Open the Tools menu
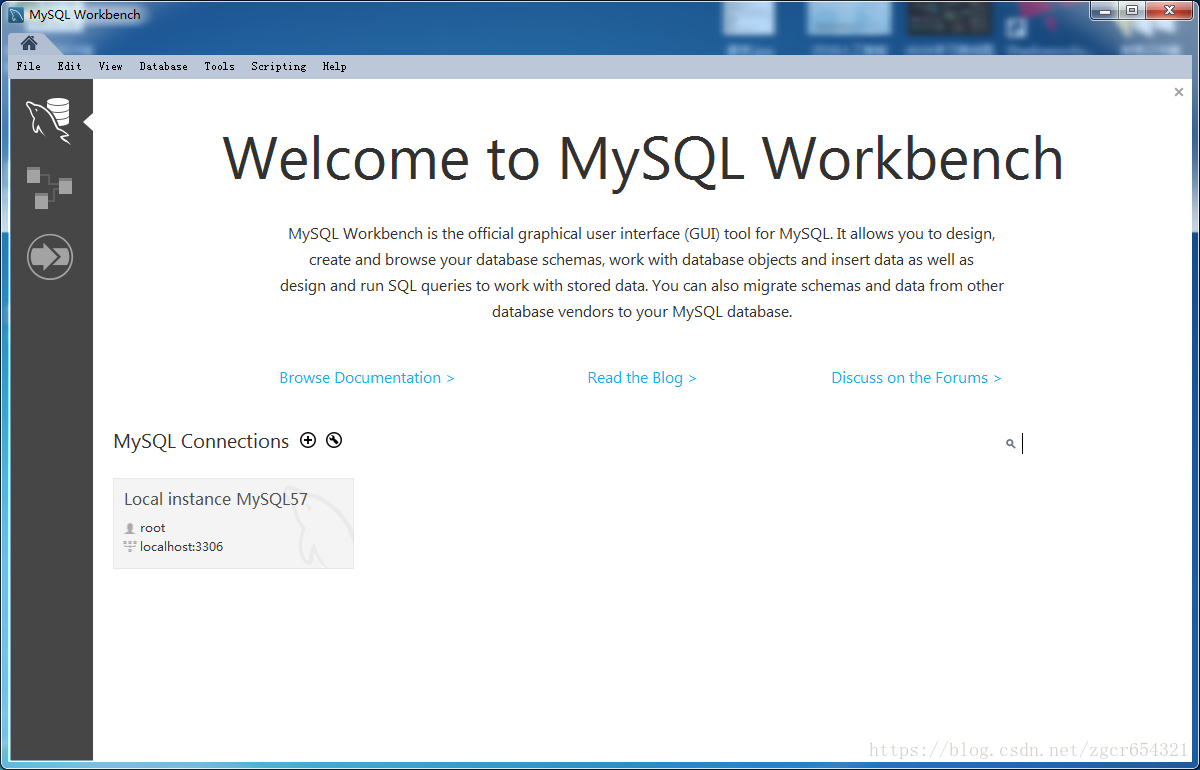This screenshot has height=770, width=1200. pos(220,66)
